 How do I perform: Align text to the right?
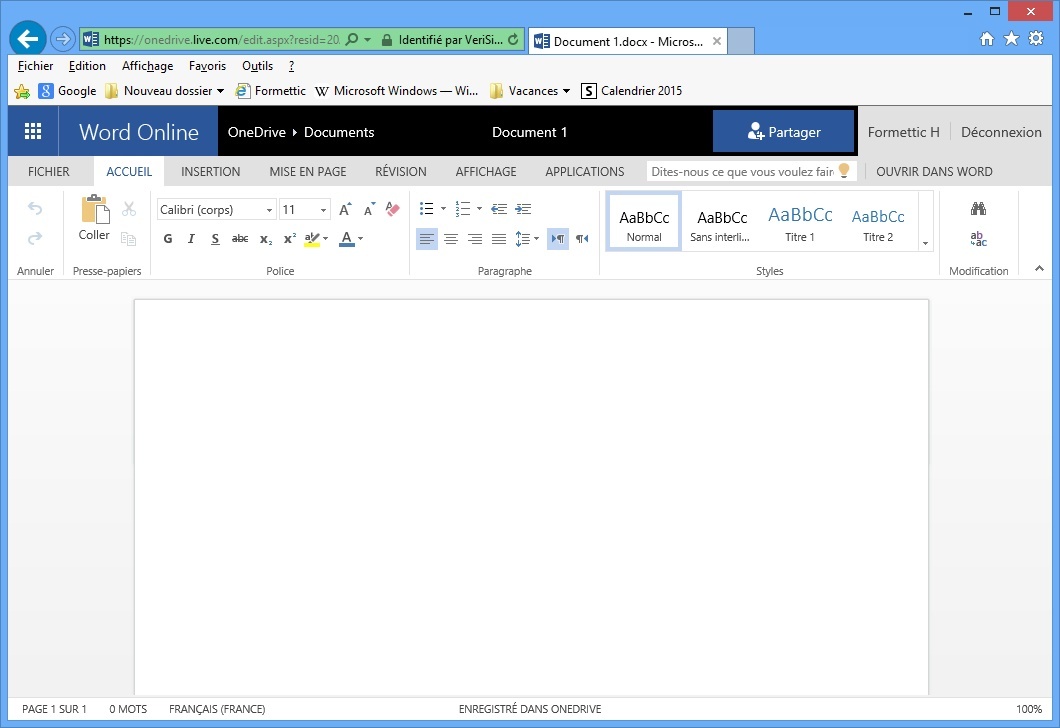pos(475,239)
